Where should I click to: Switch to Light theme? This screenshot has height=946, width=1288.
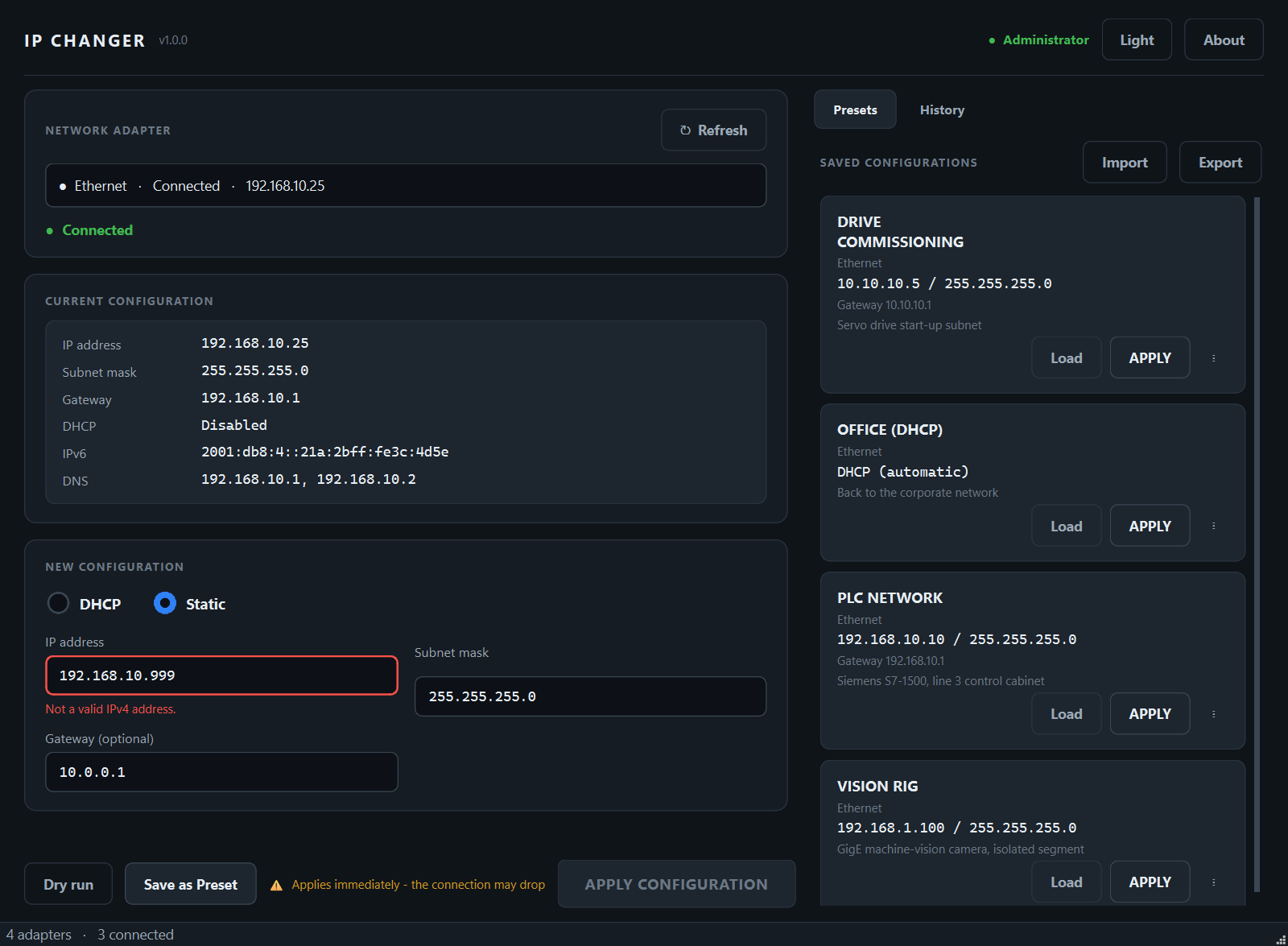1137,40
